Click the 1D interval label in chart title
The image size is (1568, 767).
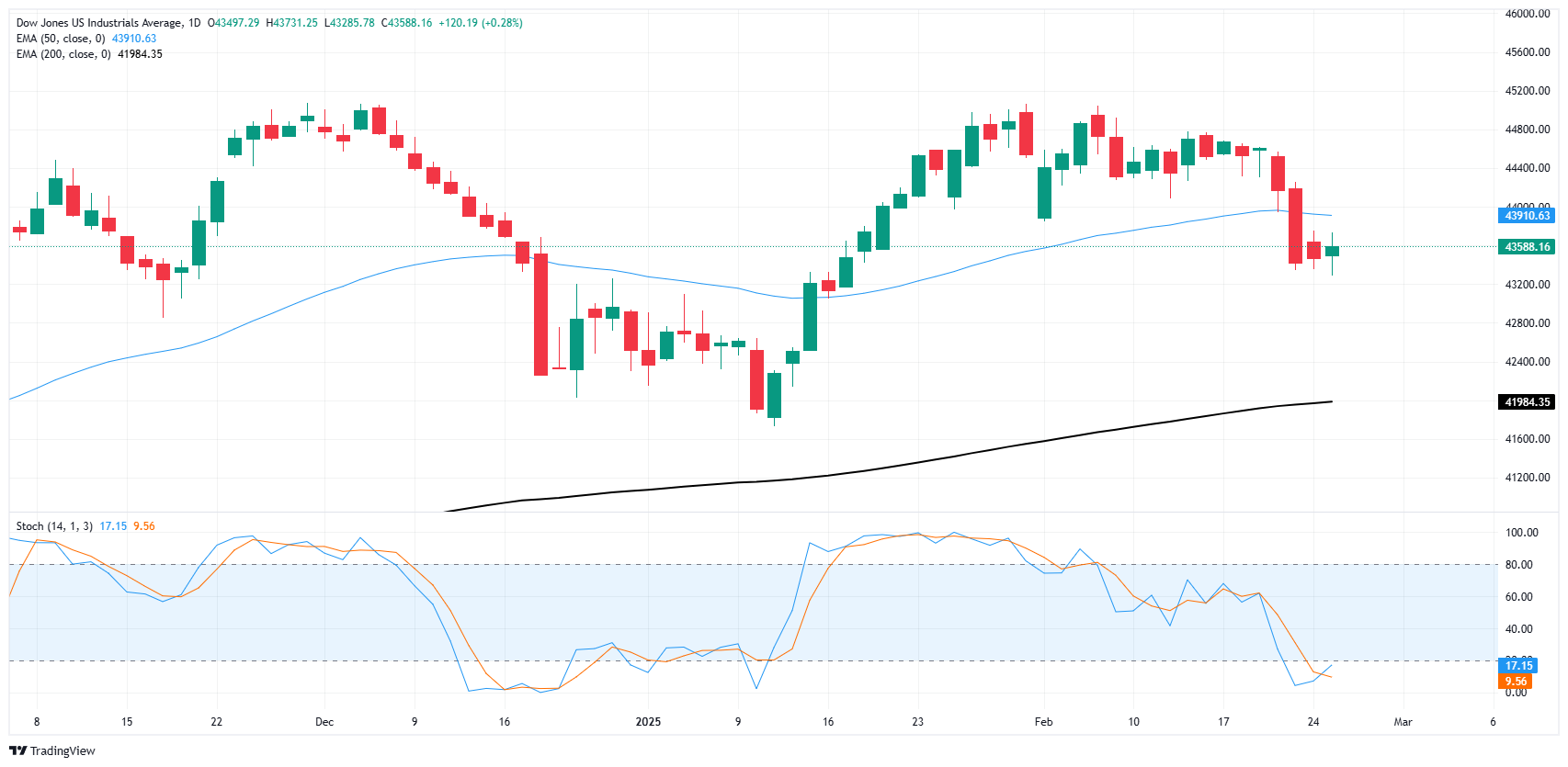[194, 23]
